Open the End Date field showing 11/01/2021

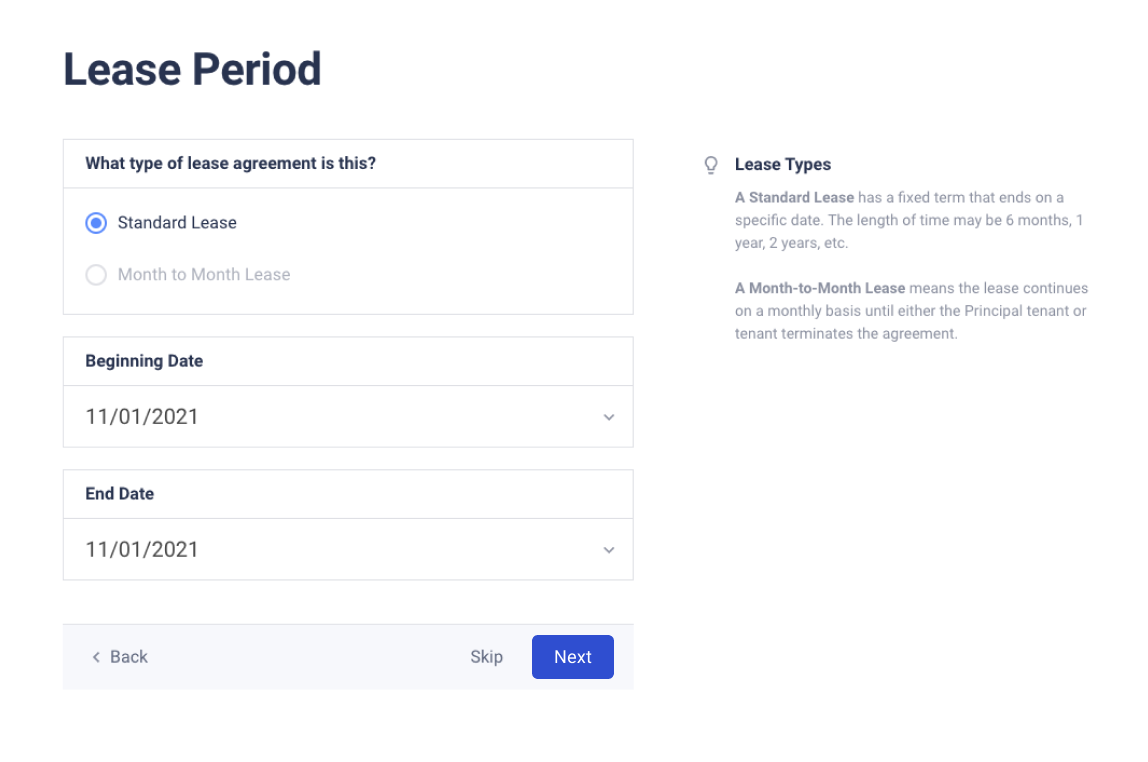coord(348,549)
